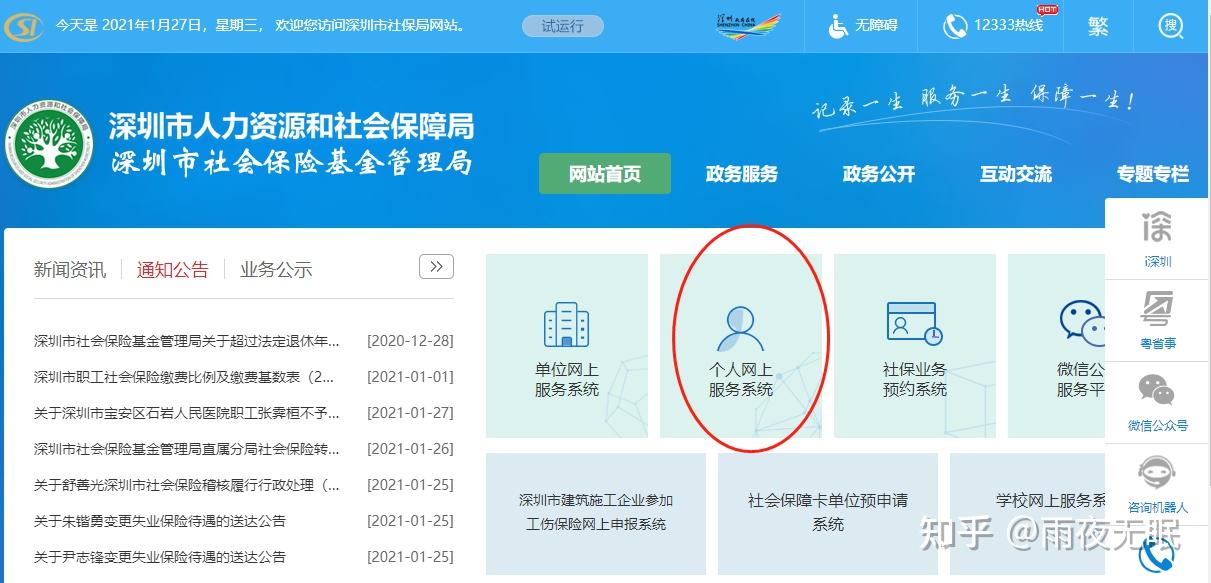Viewport: 1211px width, 583px height.
Task: Switch to simplified/traditional with the 繁 toggle
Action: pyautogui.click(x=1097, y=27)
